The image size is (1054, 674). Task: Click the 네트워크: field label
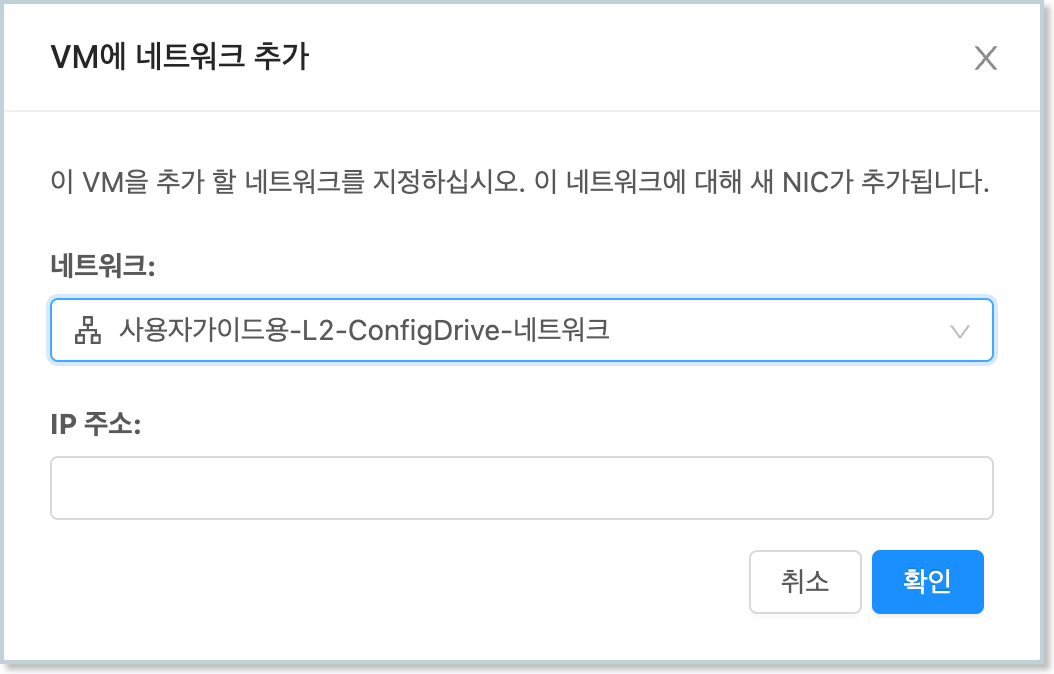click(x=104, y=266)
